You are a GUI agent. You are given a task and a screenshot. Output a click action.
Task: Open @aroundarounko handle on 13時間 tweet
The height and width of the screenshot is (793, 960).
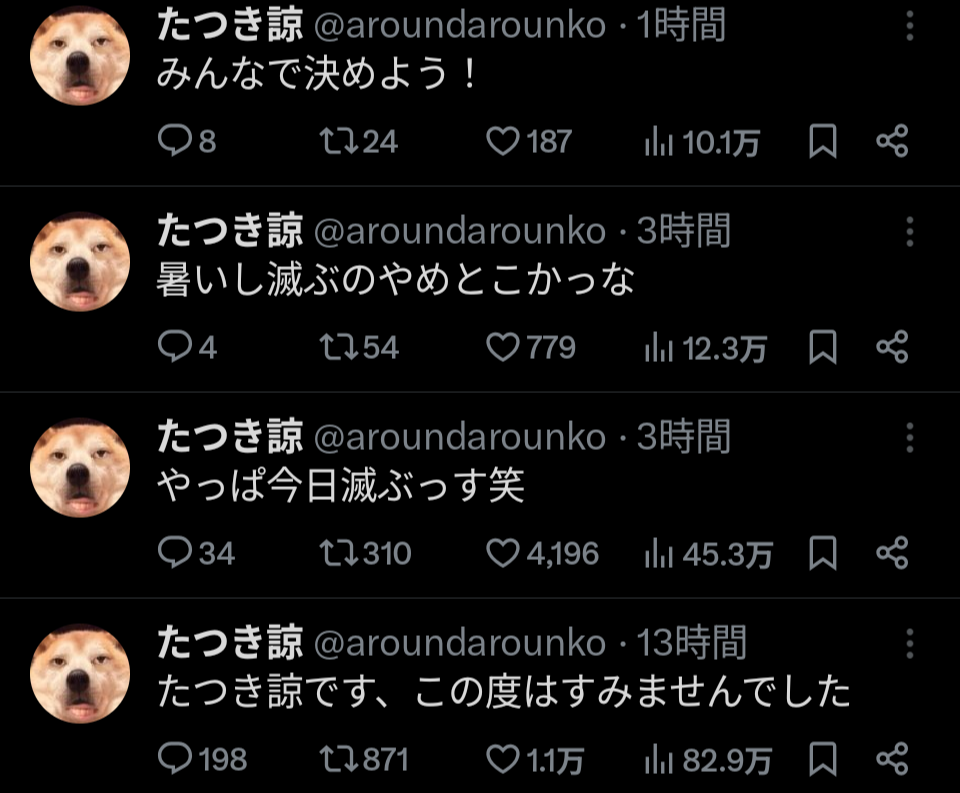(460, 643)
